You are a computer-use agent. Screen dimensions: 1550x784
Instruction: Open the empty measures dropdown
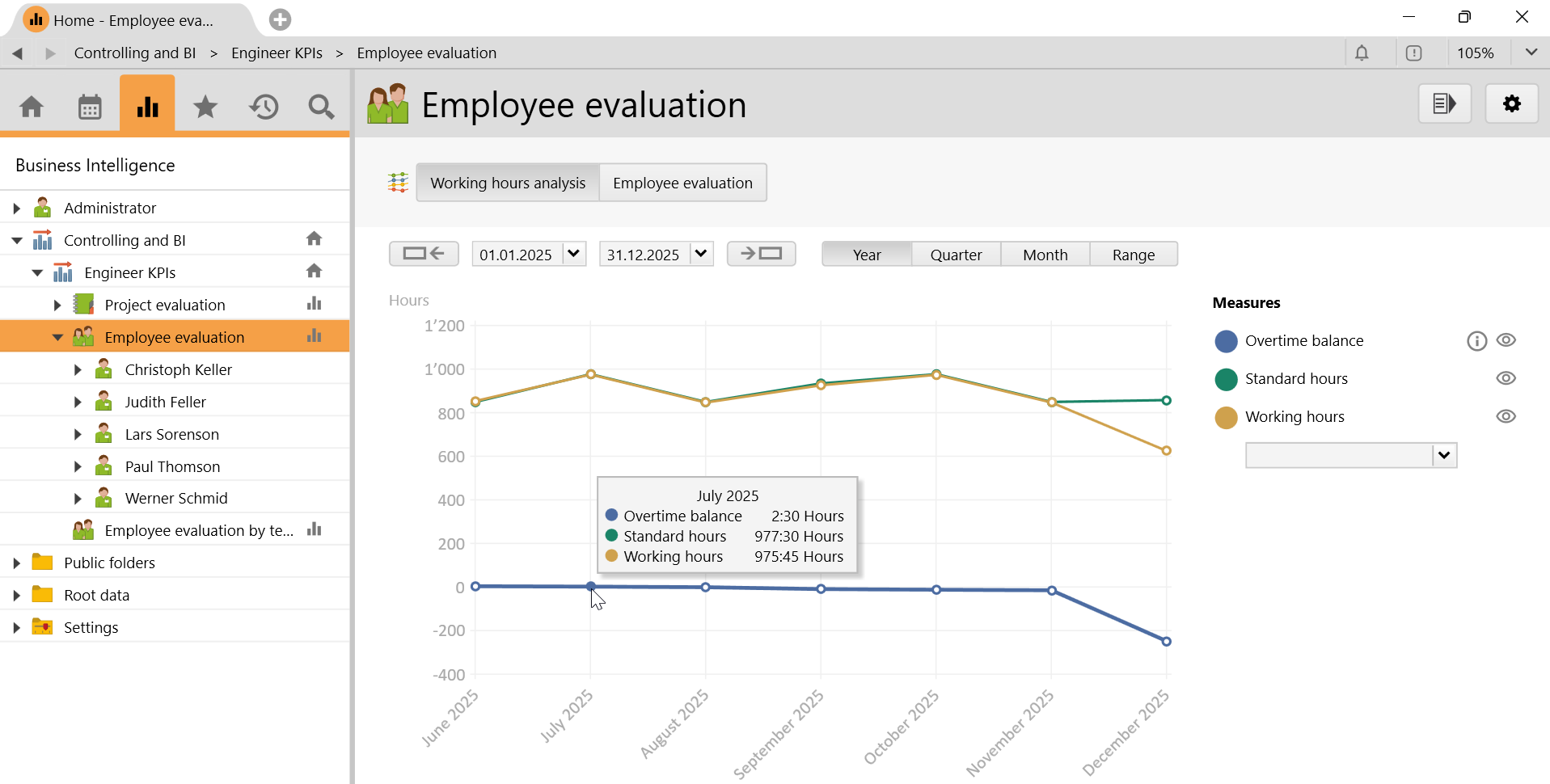pyautogui.click(x=1444, y=455)
